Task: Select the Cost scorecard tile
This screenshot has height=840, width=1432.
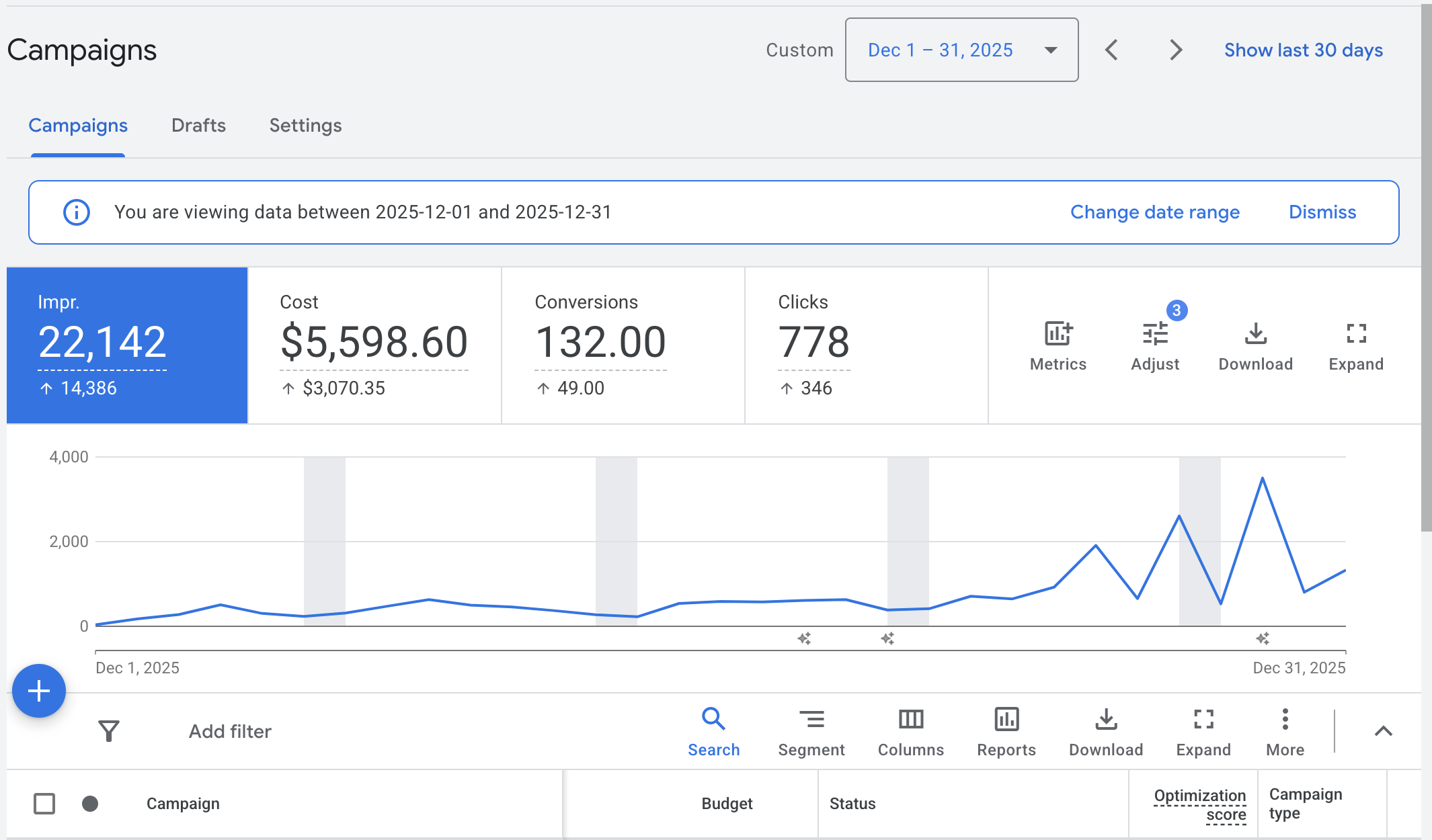Action: point(374,345)
